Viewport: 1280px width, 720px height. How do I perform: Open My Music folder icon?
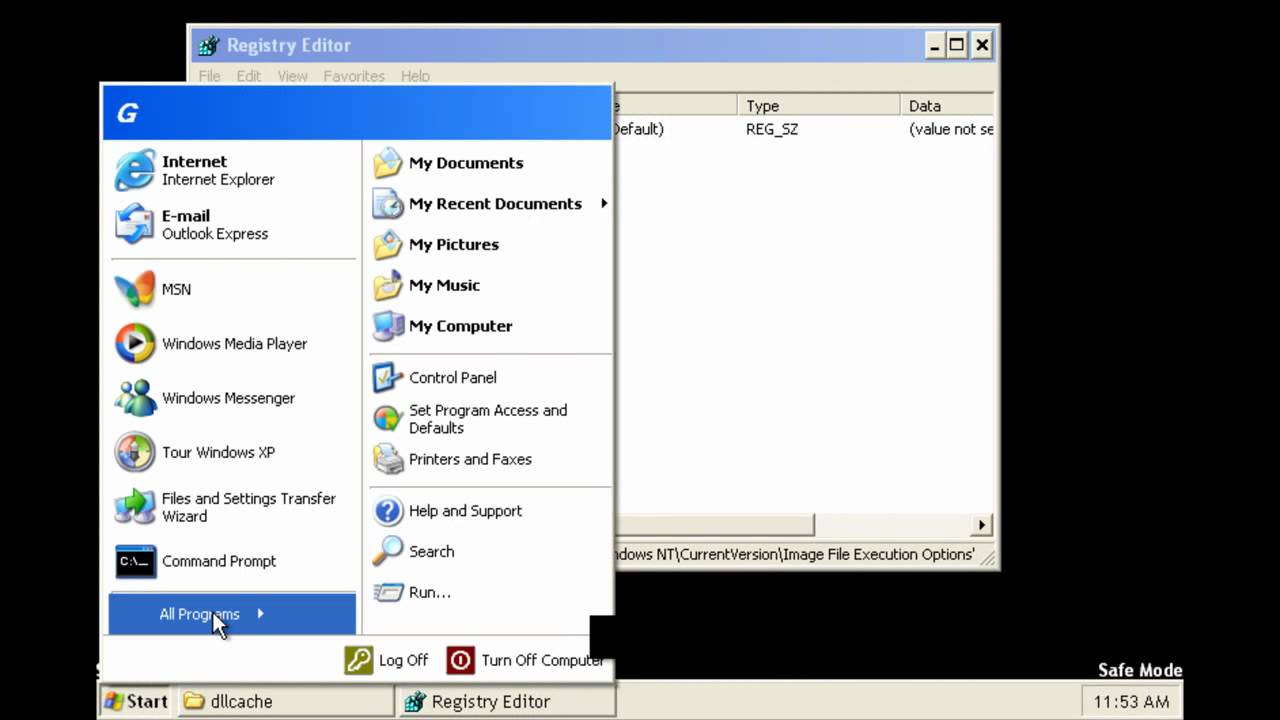pyautogui.click(x=388, y=286)
